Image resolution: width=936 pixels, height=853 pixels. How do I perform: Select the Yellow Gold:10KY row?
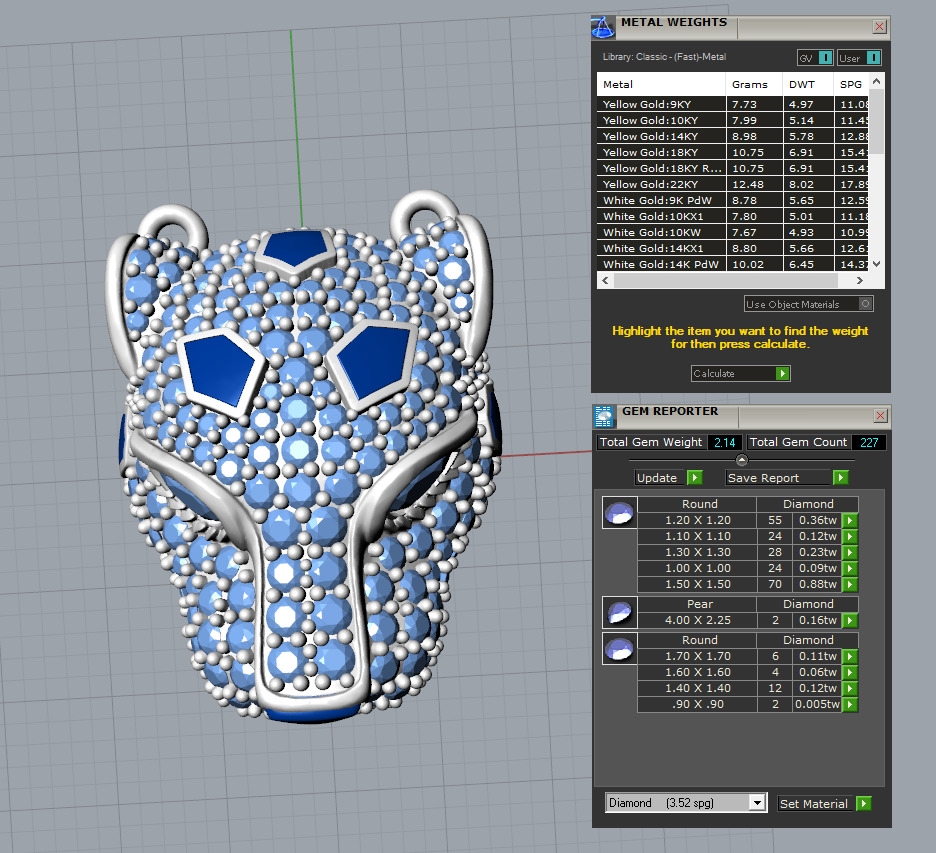(732, 120)
